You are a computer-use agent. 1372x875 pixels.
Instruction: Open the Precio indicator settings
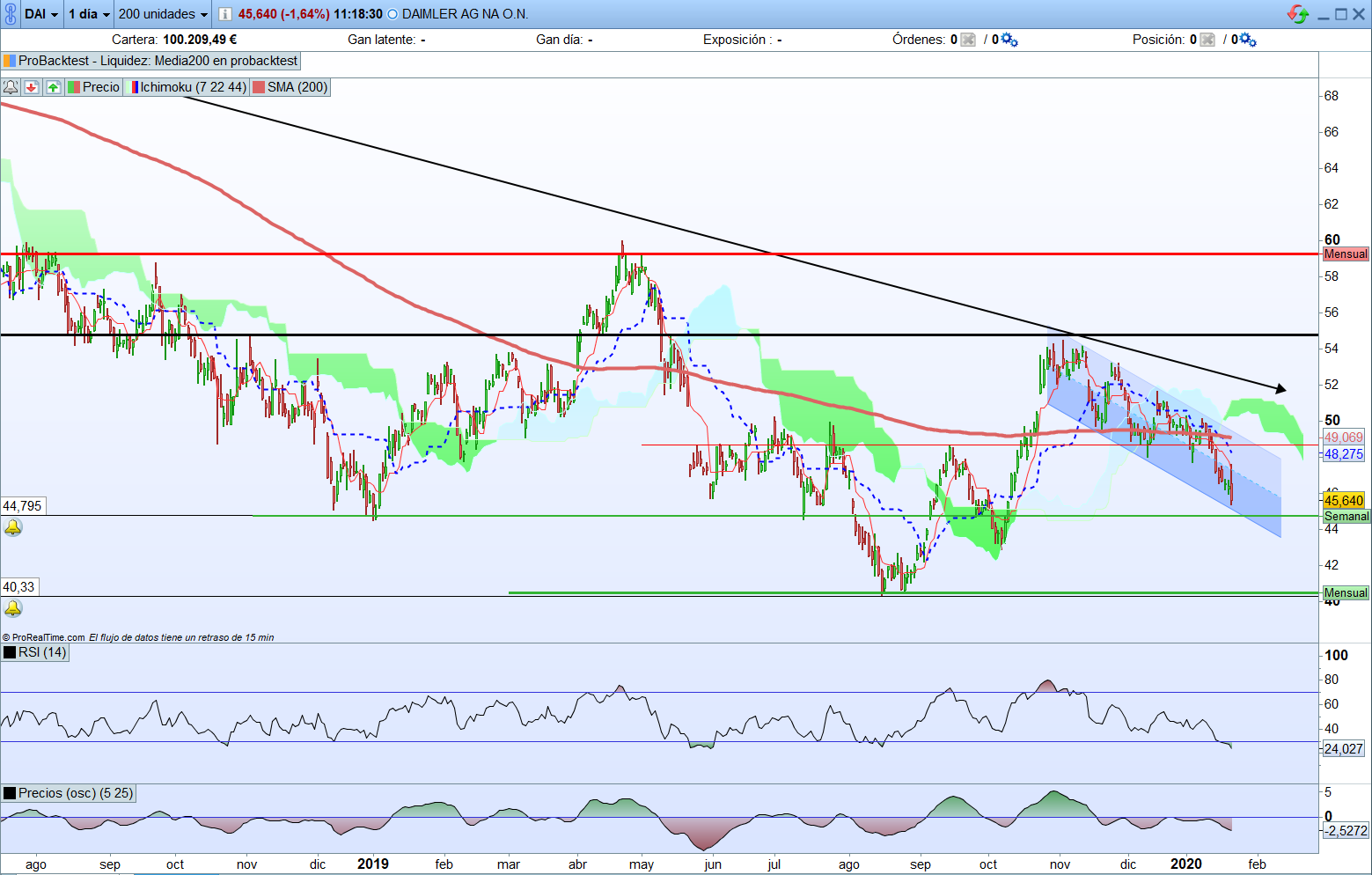point(94,87)
